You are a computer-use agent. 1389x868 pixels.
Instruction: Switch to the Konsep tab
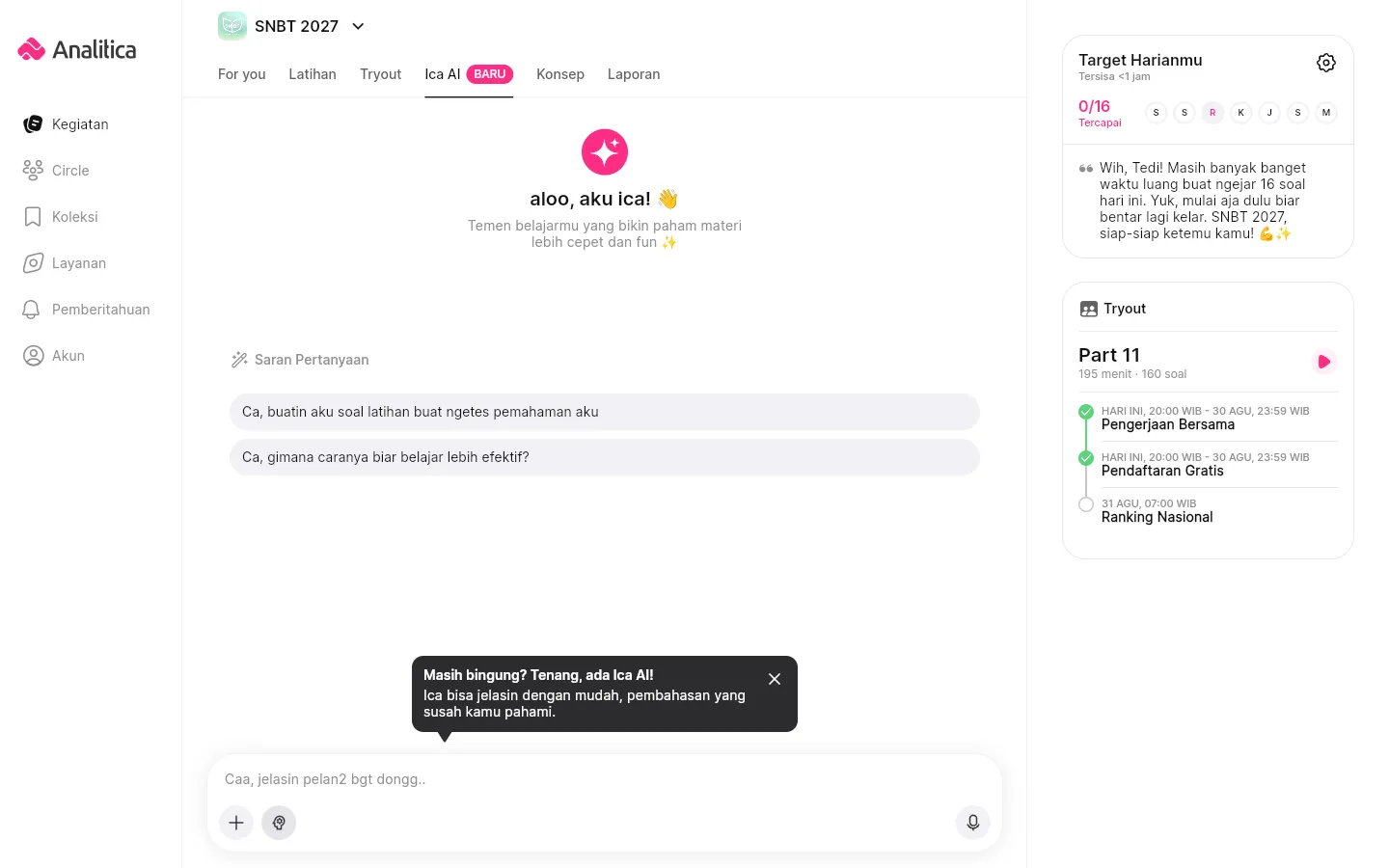pyautogui.click(x=560, y=74)
